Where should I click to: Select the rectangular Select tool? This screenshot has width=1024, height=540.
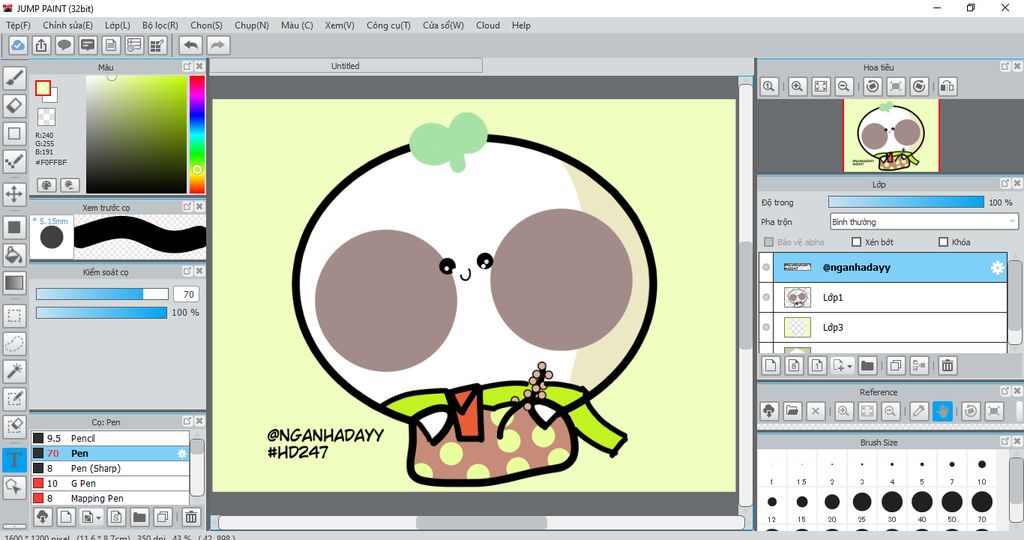[x=14, y=316]
